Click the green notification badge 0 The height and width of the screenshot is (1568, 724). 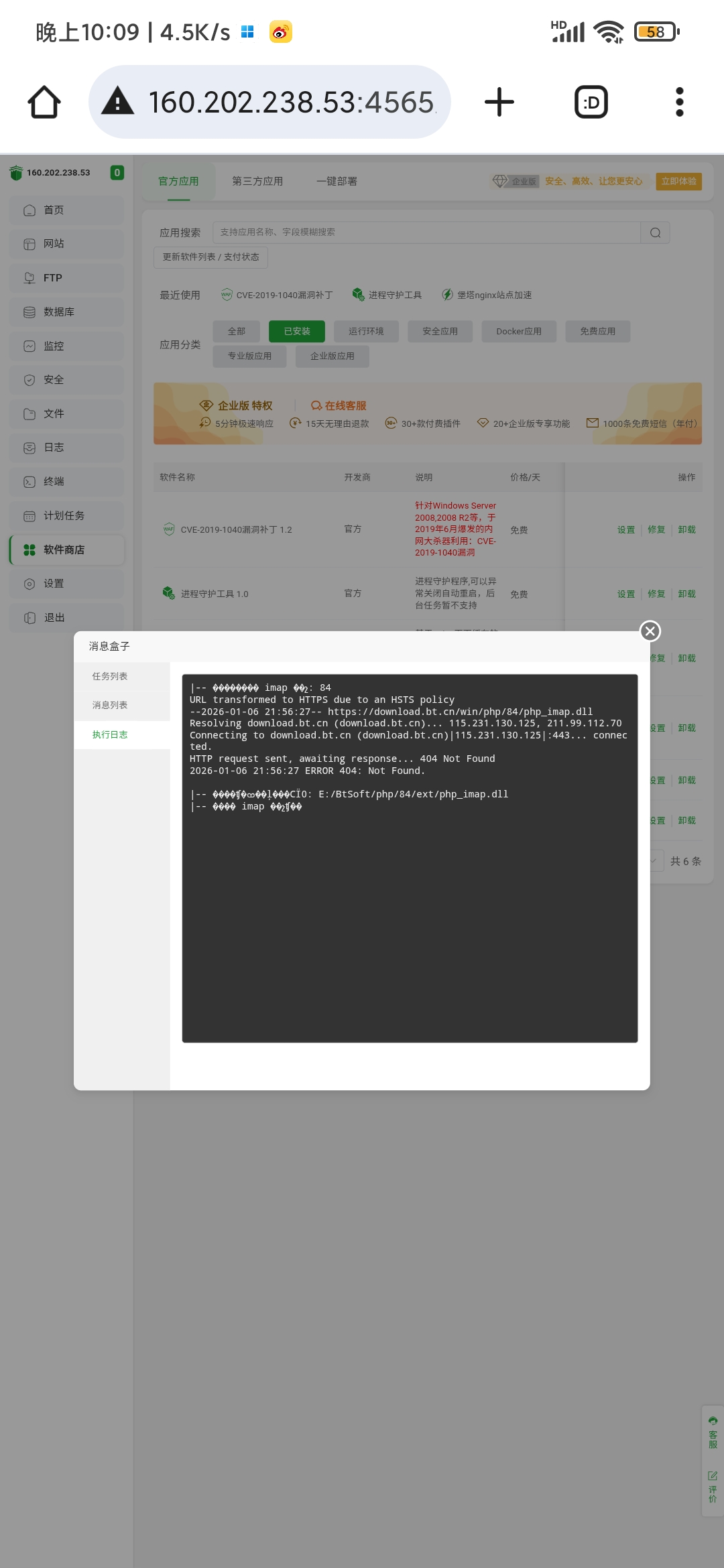[x=117, y=172]
